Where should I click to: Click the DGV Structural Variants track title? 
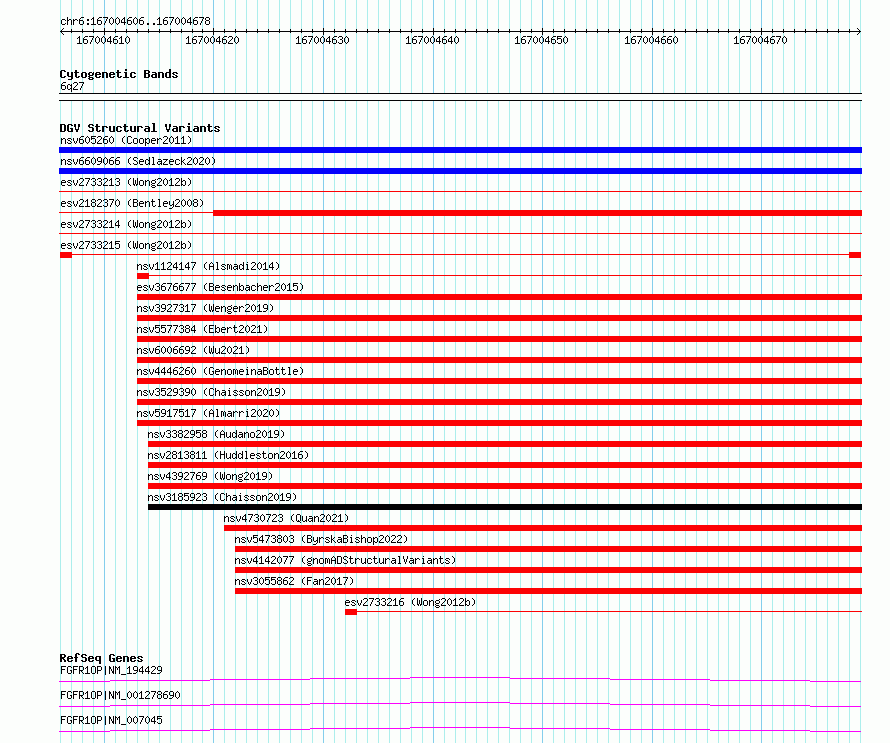140,128
